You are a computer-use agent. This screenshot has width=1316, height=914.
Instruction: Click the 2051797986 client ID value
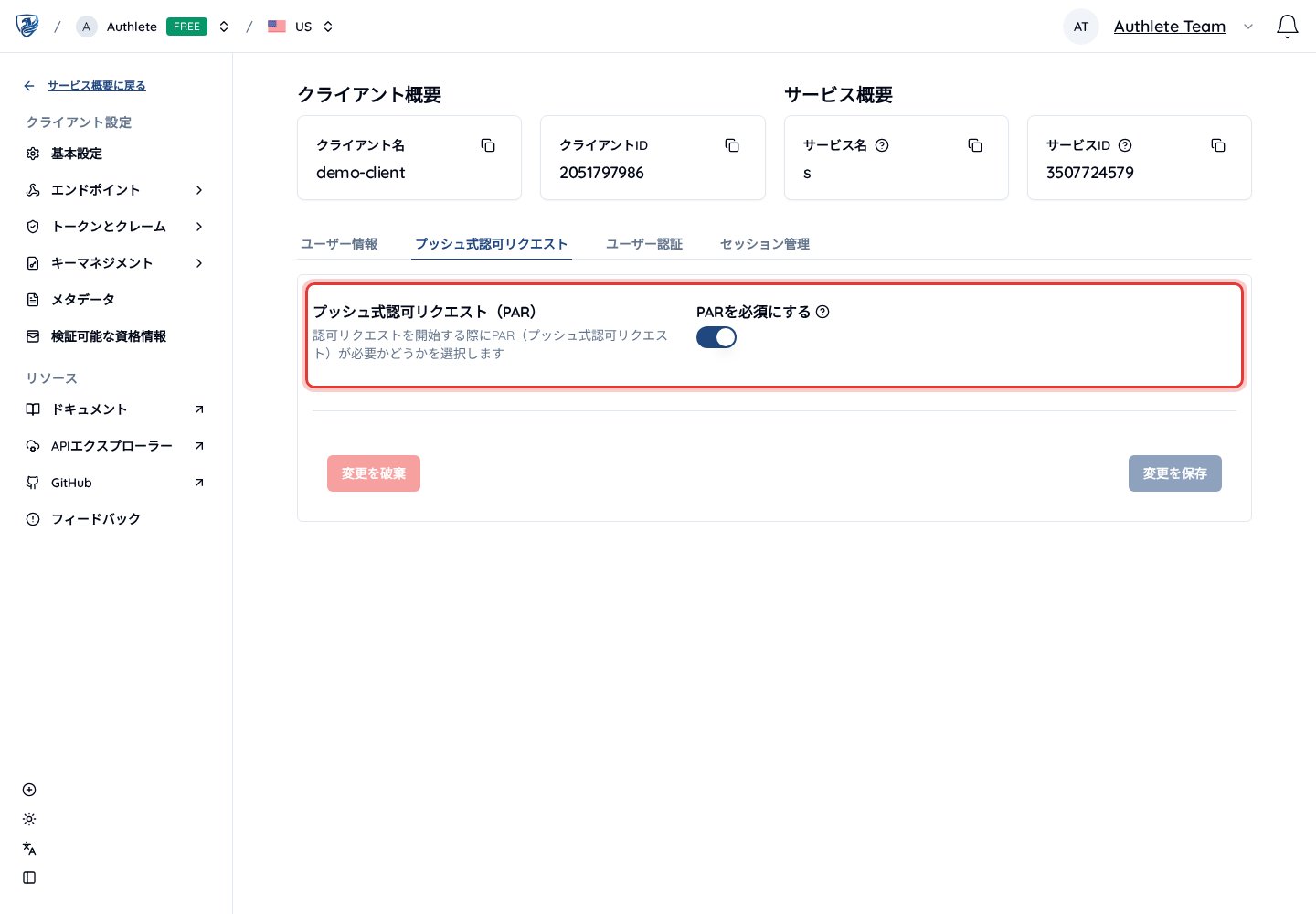pyautogui.click(x=601, y=173)
